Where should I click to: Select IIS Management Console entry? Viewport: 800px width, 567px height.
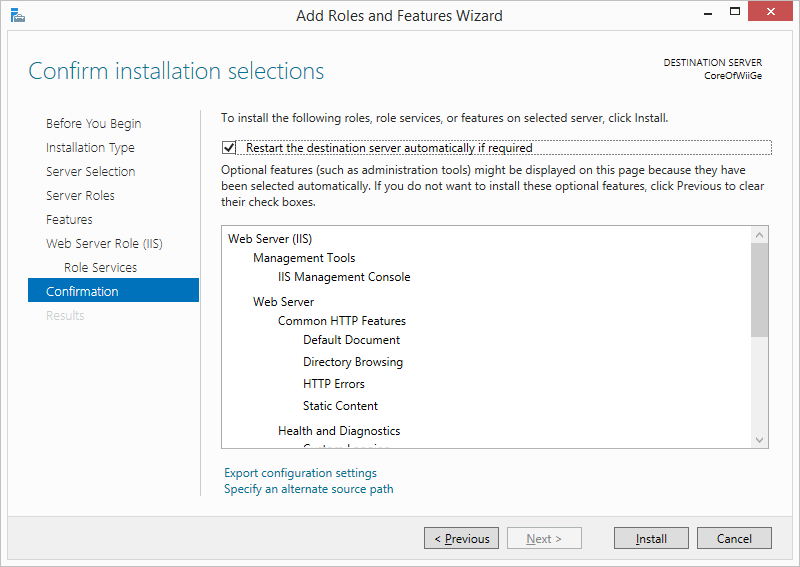tap(344, 277)
